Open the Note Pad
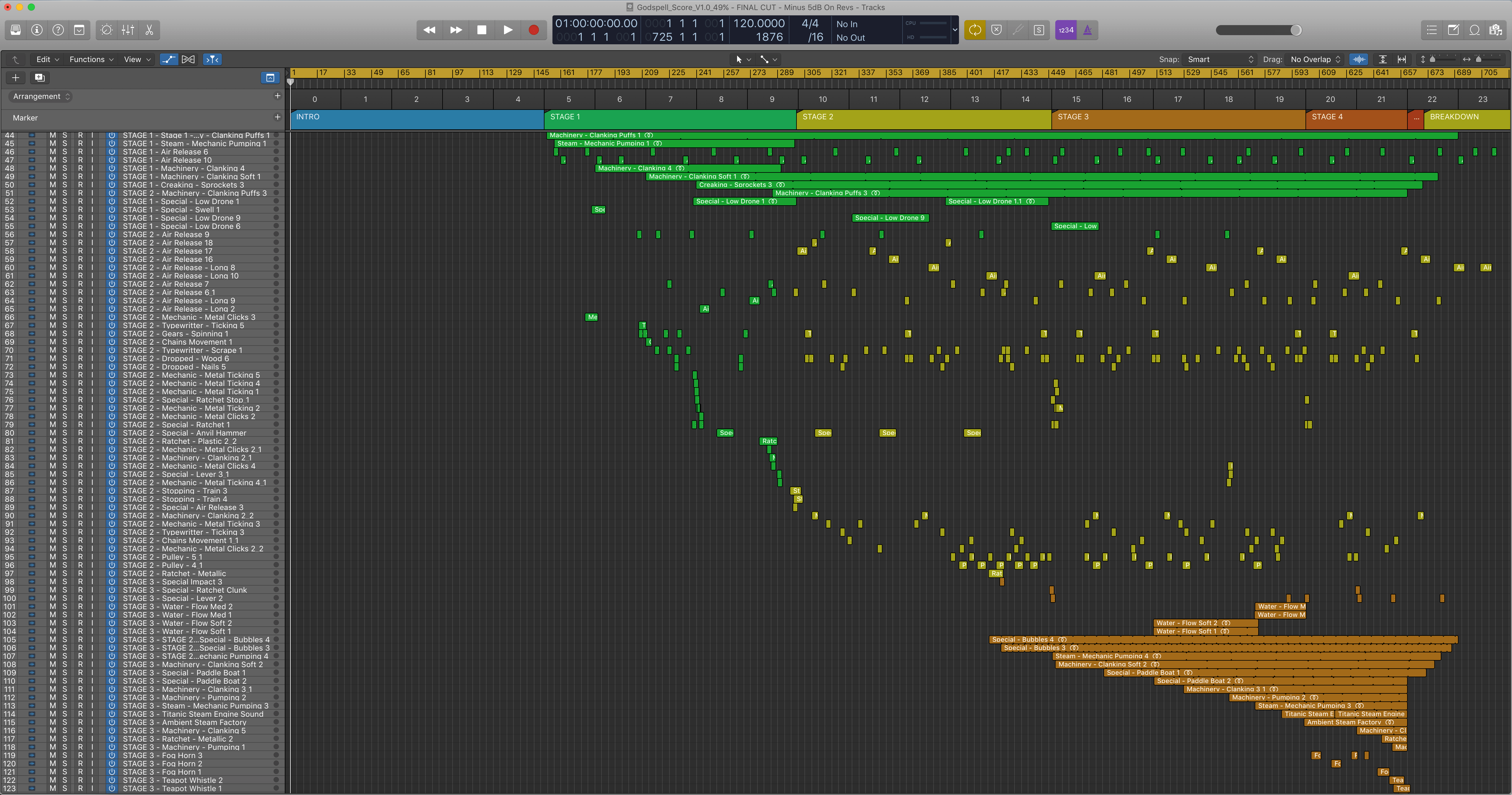The width and height of the screenshot is (1512, 795). (x=1453, y=30)
